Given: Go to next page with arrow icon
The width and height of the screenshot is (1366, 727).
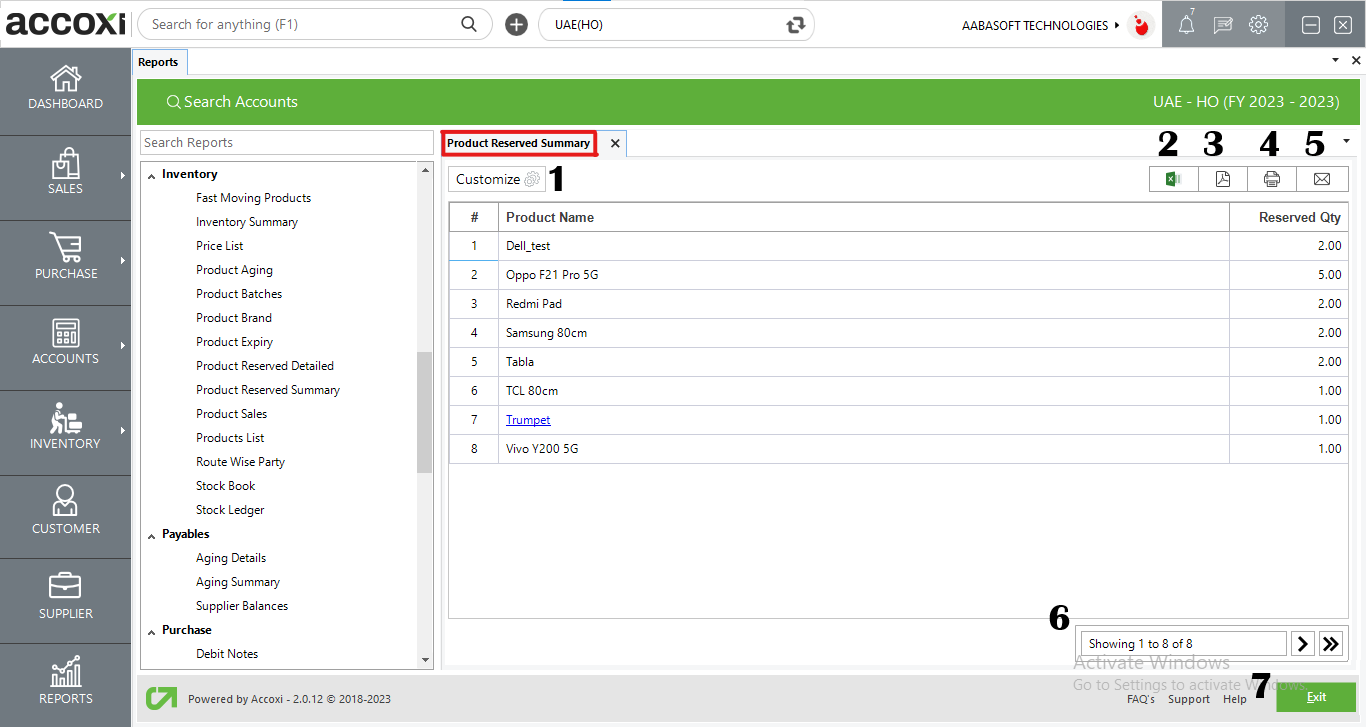Looking at the screenshot, I should click(1302, 643).
